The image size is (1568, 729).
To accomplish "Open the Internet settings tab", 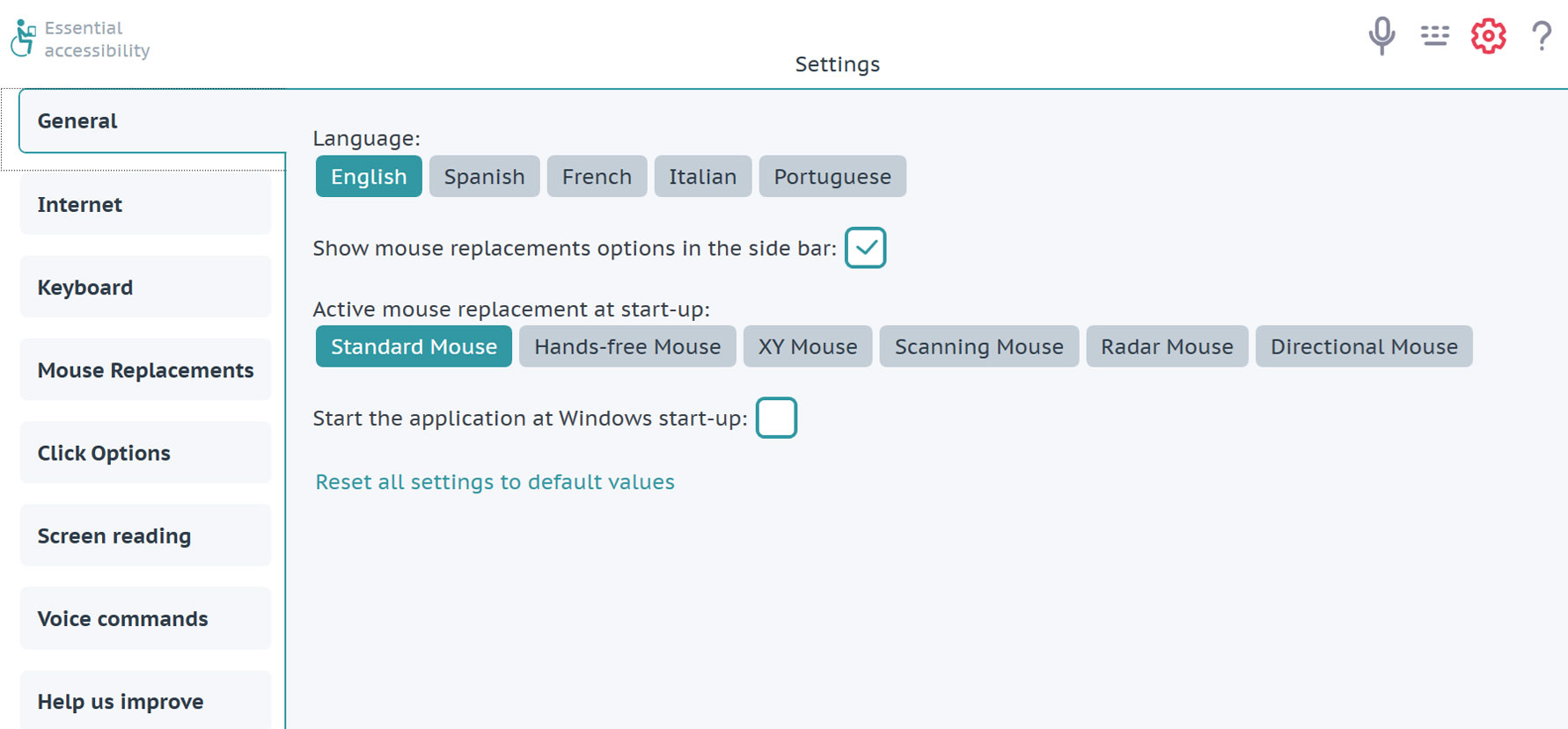I will (145, 204).
